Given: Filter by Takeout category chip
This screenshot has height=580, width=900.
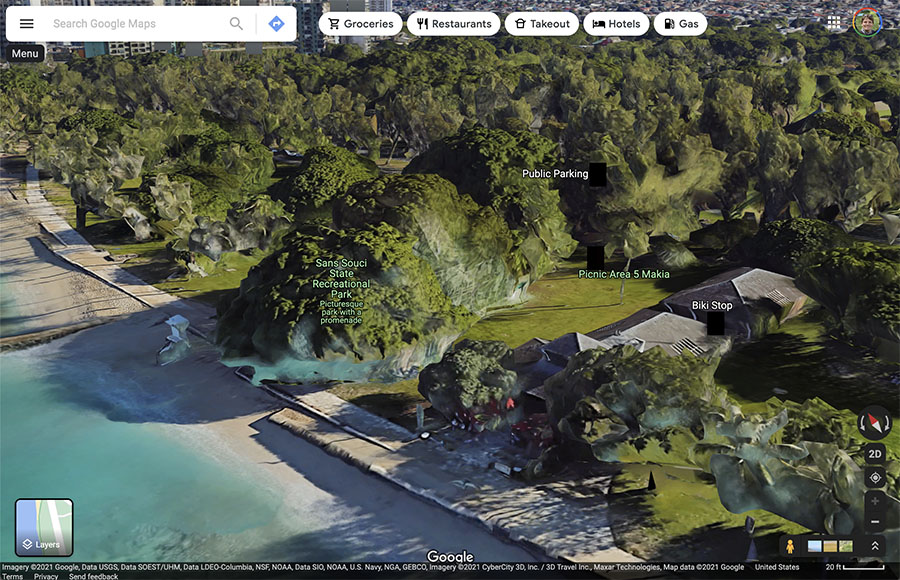Looking at the screenshot, I should 542,24.
